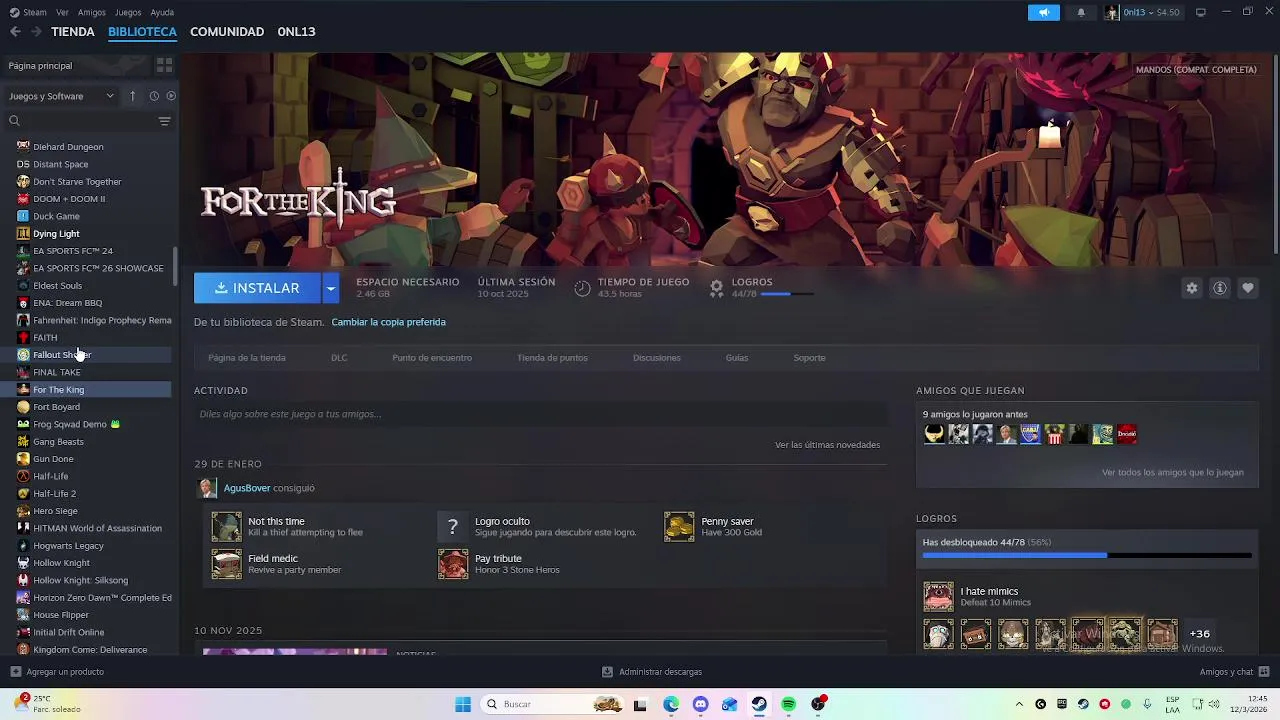Show hidden system tray icons chevron
Screen dimensions: 1280x720
pyautogui.click(x=1019, y=704)
